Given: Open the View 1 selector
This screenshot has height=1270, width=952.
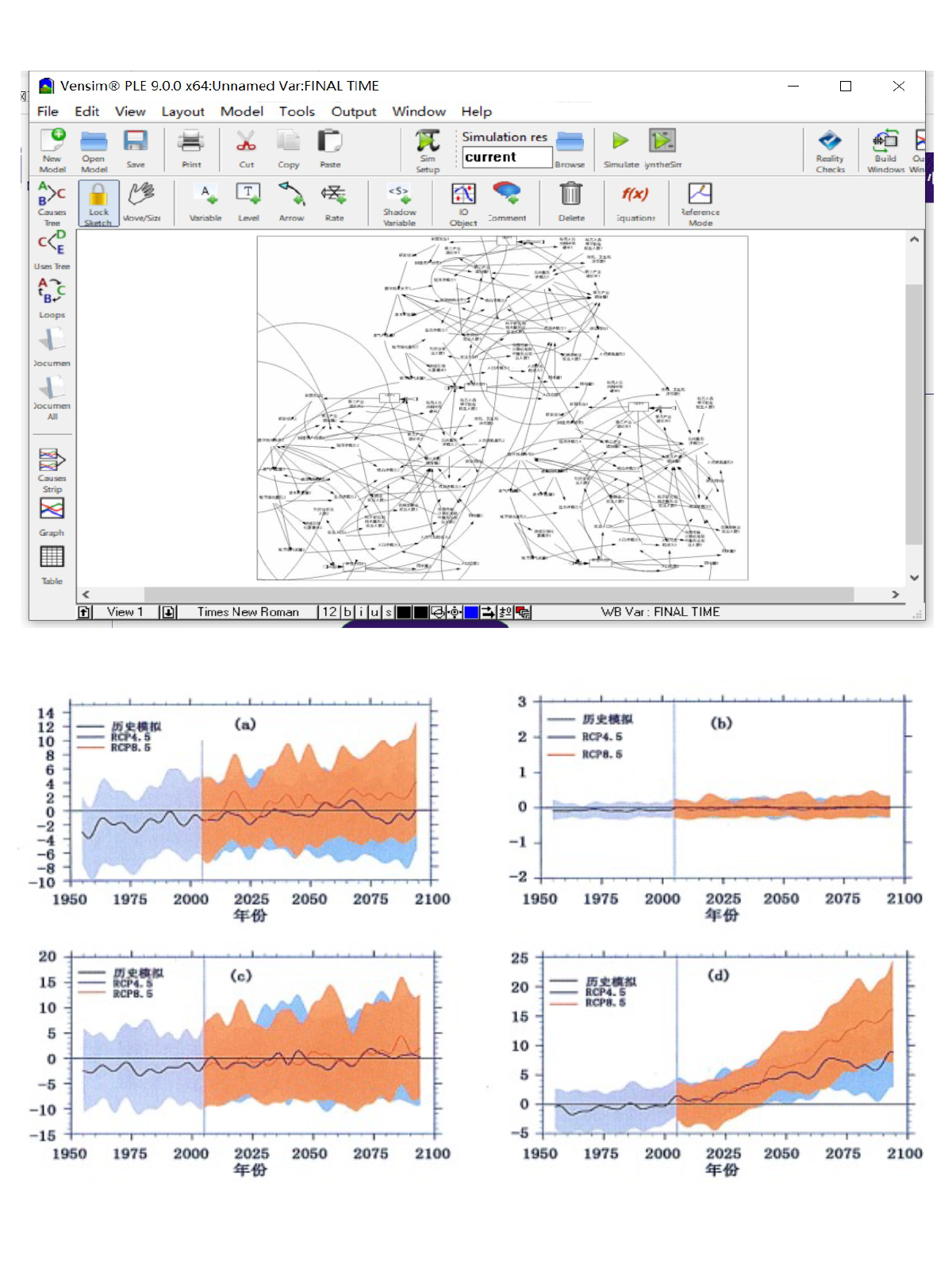Looking at the screenshot, I should tap(125, 612).
